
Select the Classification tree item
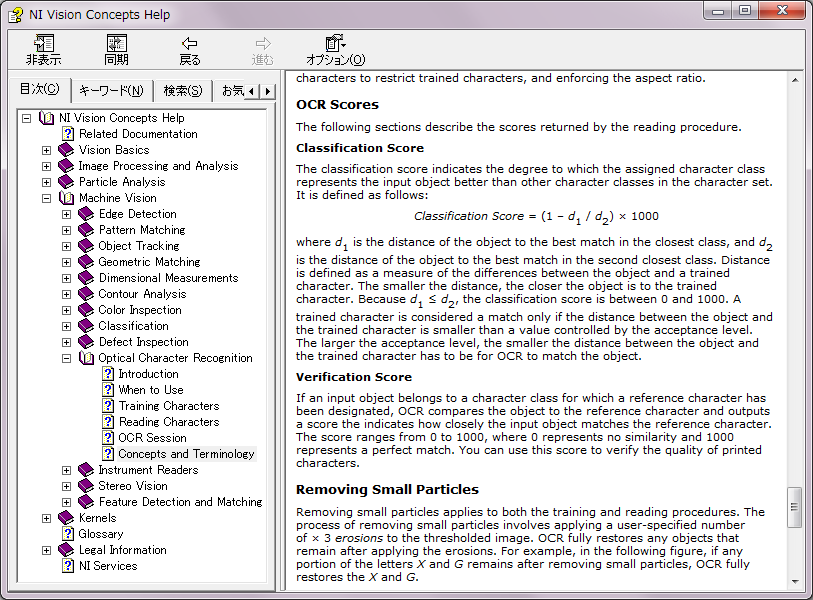[133, 326]
